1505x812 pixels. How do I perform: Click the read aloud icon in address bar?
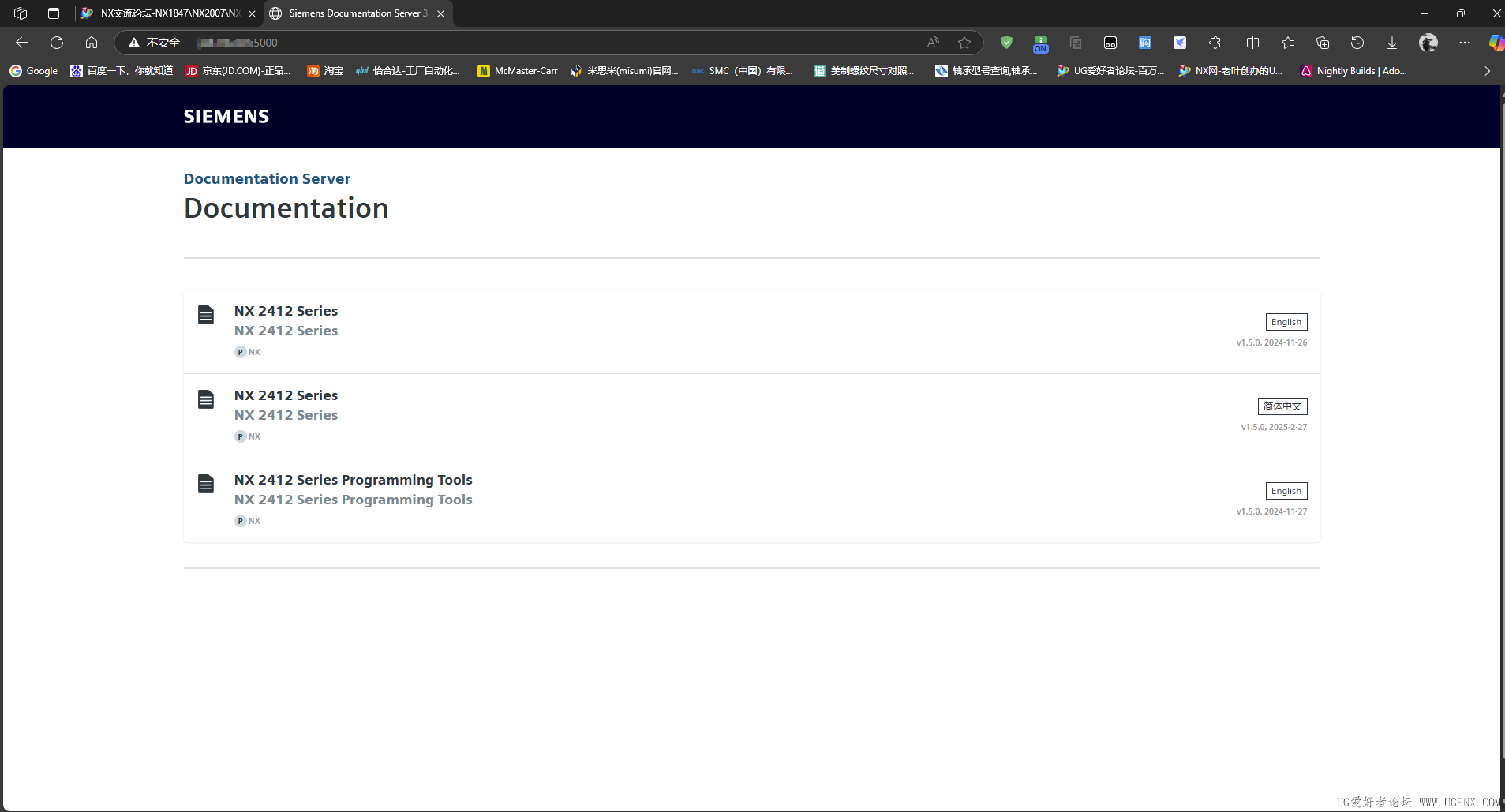[x=933, y=43]
